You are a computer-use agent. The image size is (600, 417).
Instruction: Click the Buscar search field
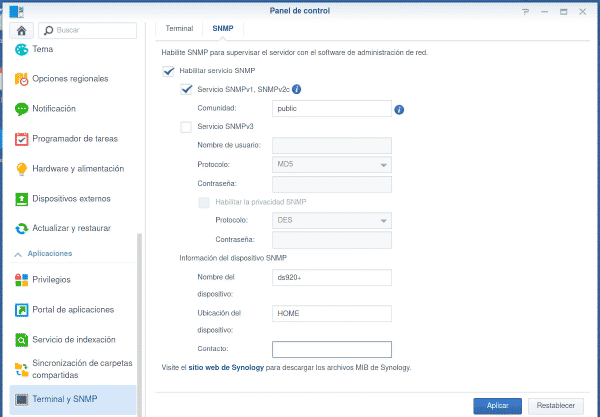click(87, 30)
